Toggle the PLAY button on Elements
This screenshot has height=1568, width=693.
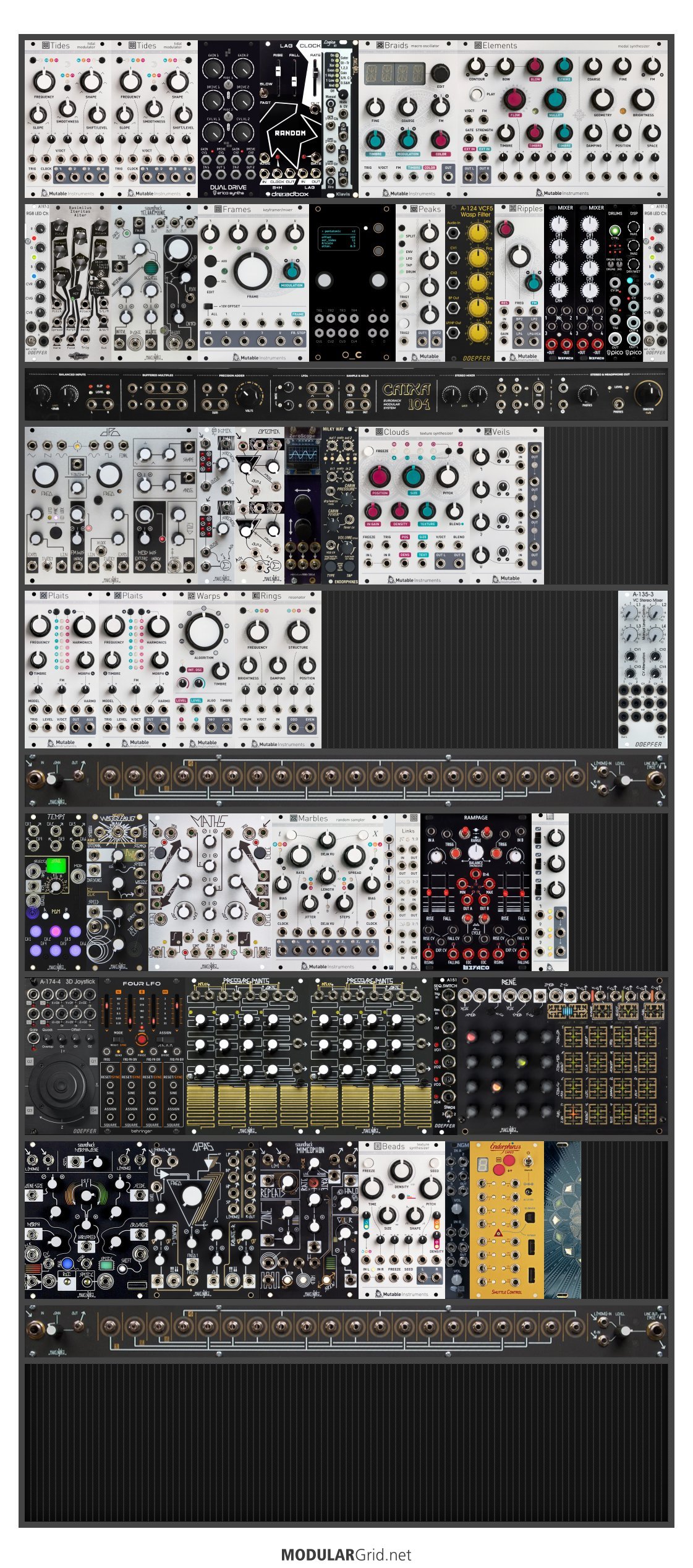pyautogui.click(x=476, y=95)
